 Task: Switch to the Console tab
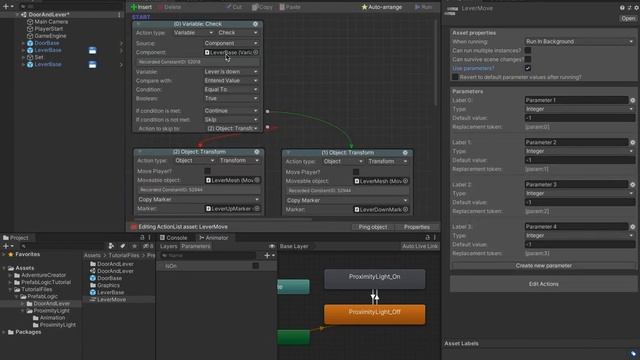click(x=173, y=238)
